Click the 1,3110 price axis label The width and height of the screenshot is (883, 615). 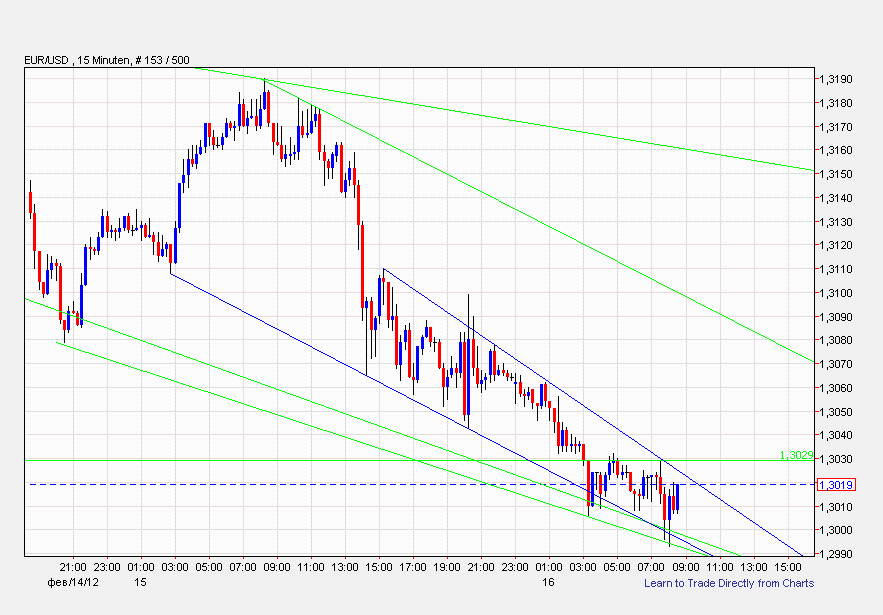coord(836,269)
